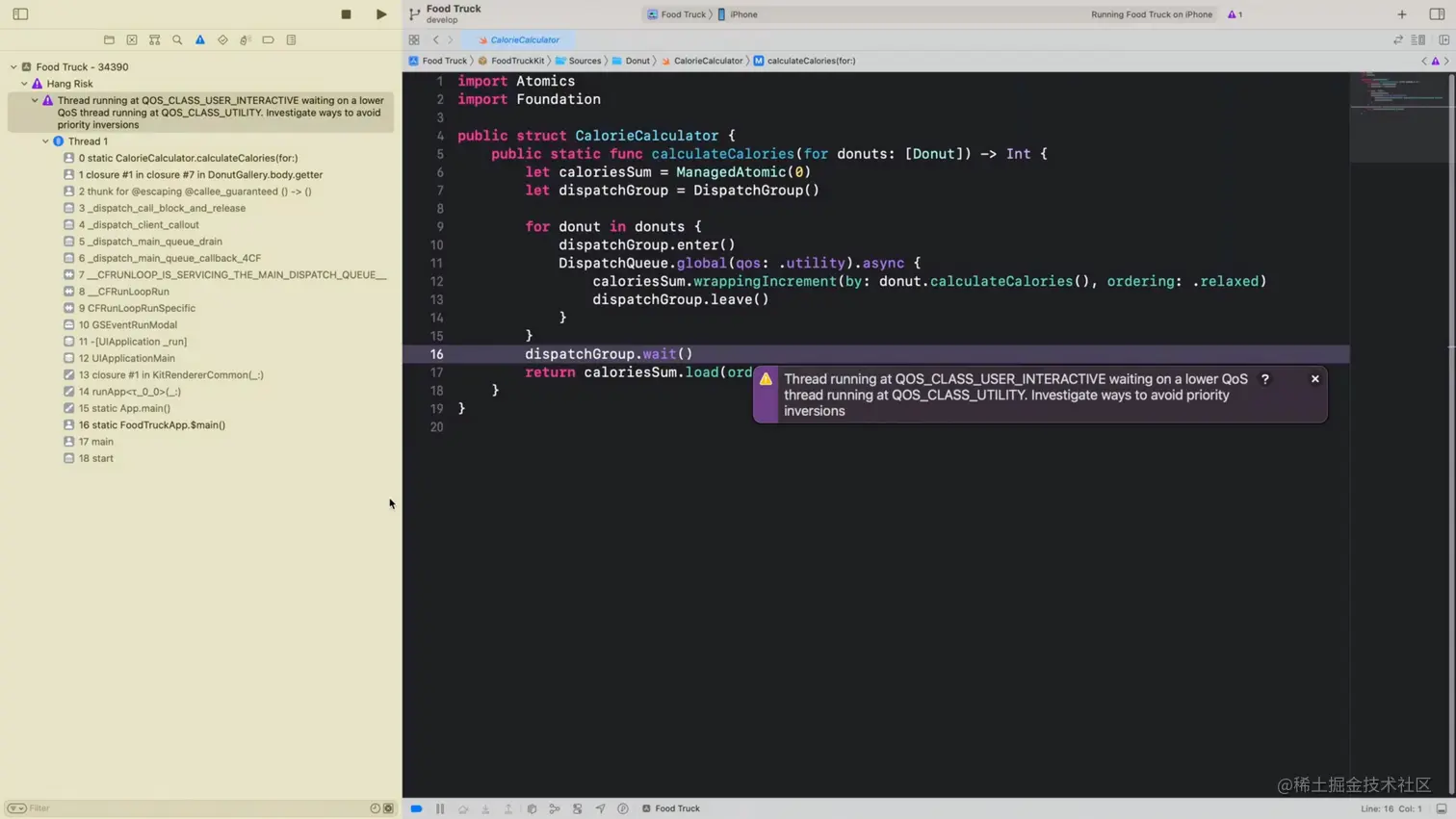Open the related items grid menu
Viewport: 1456px width, 819px height.
click(x=414, y=40)
